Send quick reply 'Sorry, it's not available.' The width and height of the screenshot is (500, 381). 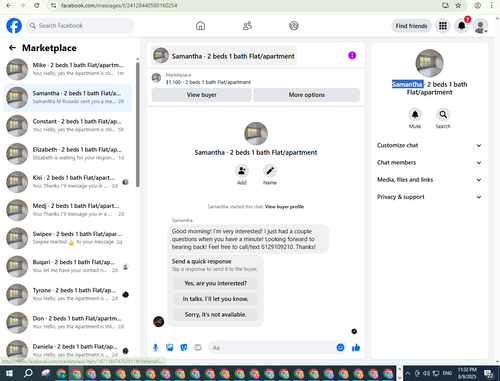(x=216, y=315)
